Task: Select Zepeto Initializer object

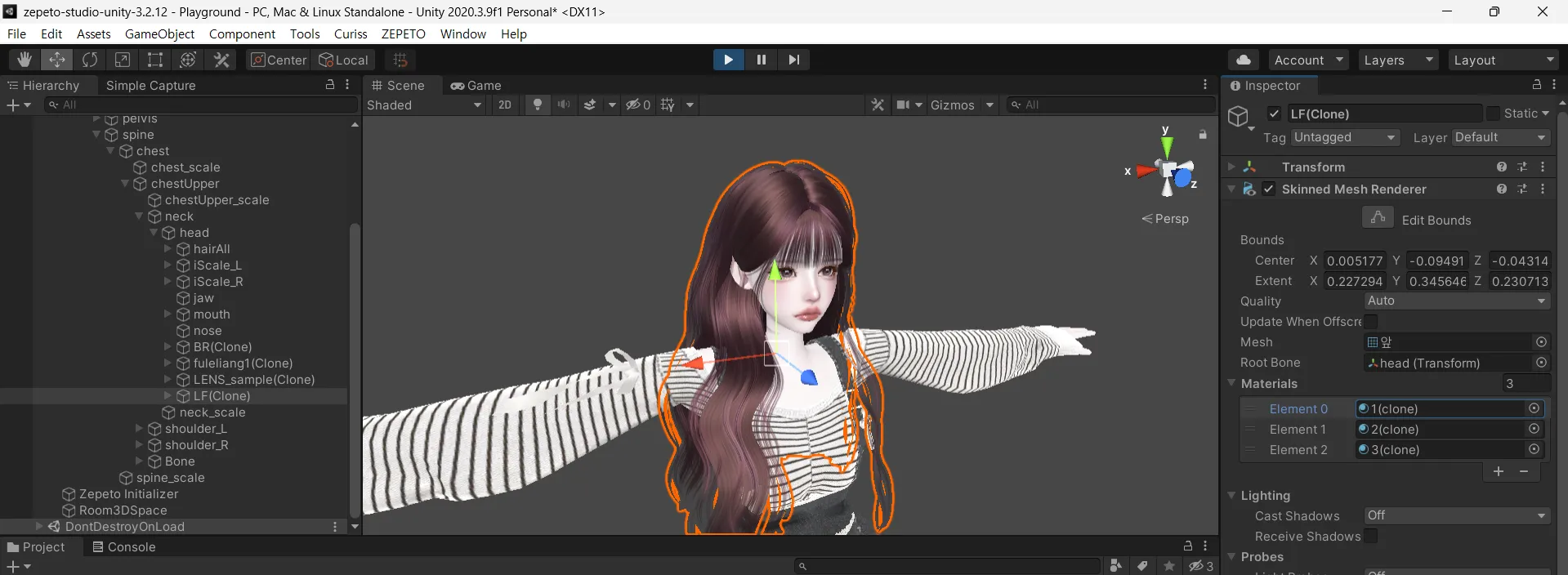Action: click(x=128, y=494)
